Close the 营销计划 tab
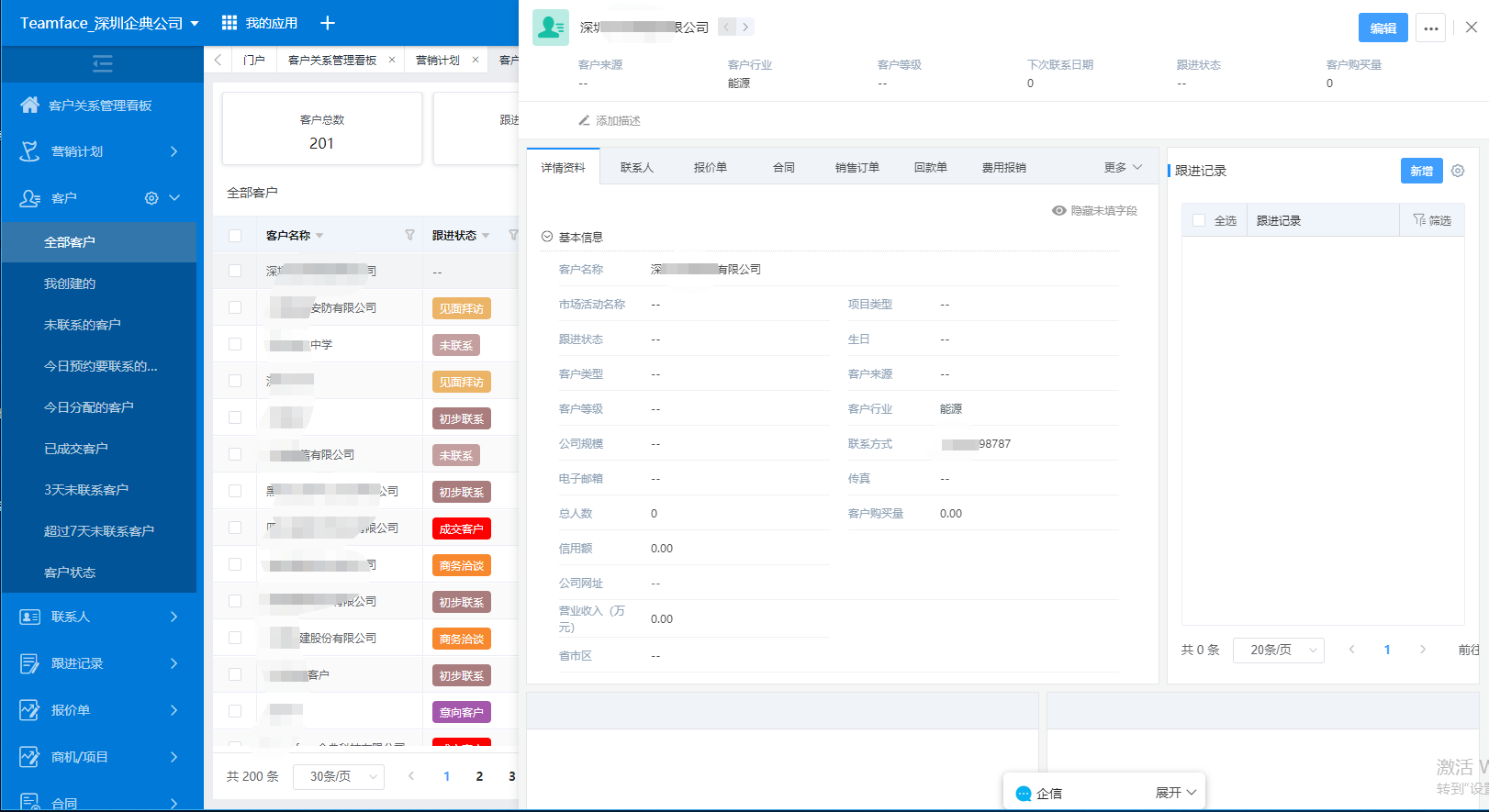 [x=476, y=60]
